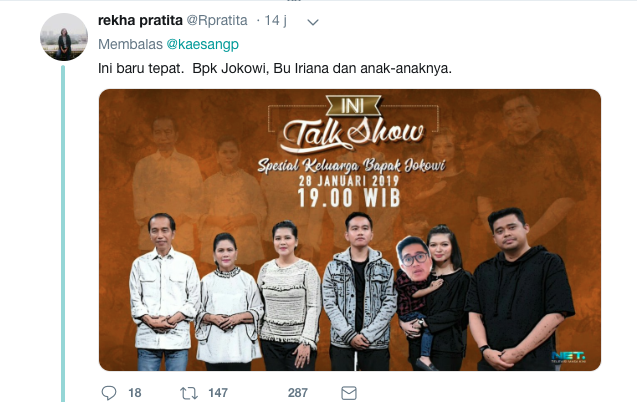Click the 147 retweets count

218,393
